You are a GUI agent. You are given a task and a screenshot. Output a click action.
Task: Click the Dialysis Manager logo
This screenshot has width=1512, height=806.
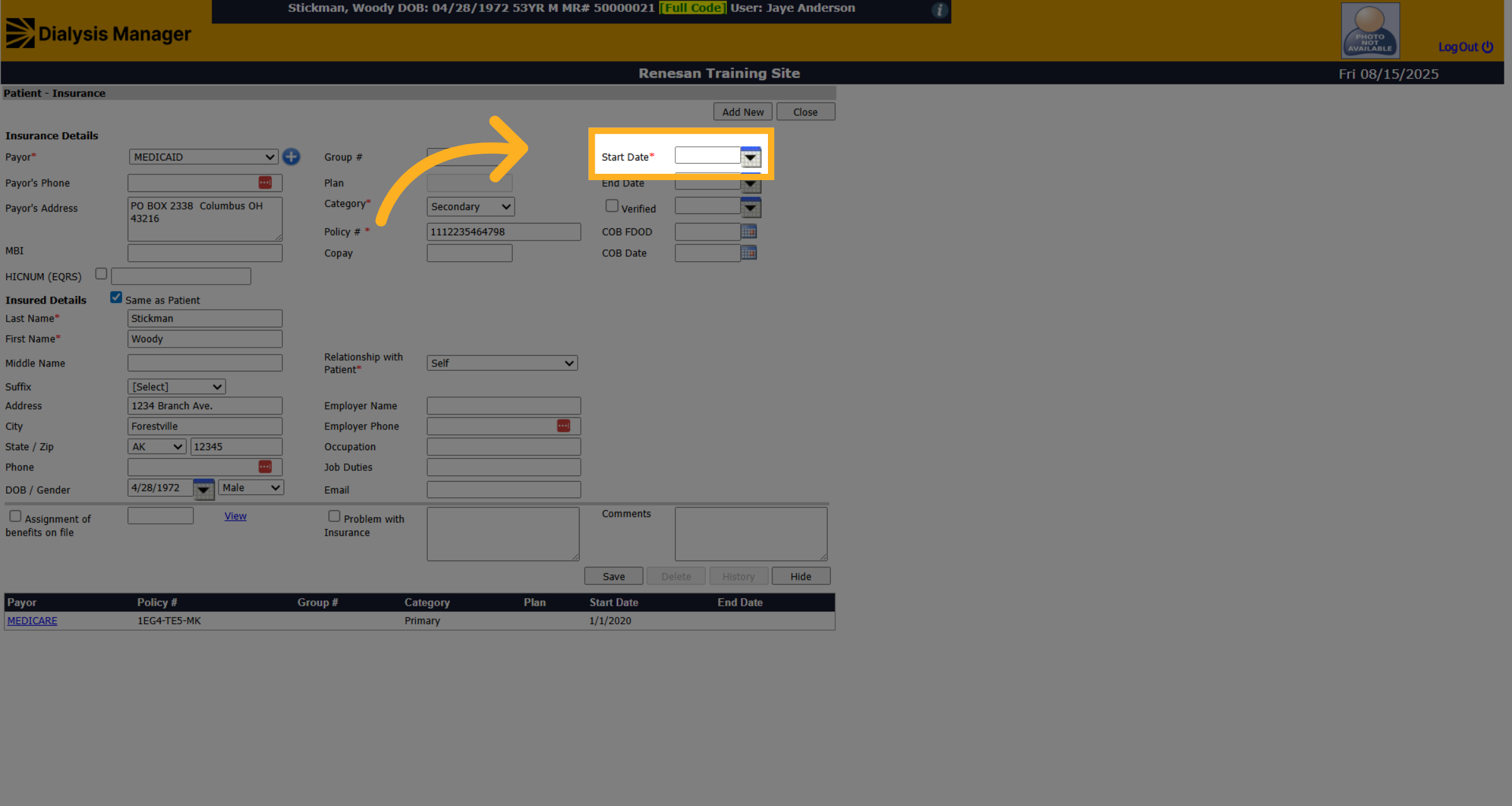[99, 33]
